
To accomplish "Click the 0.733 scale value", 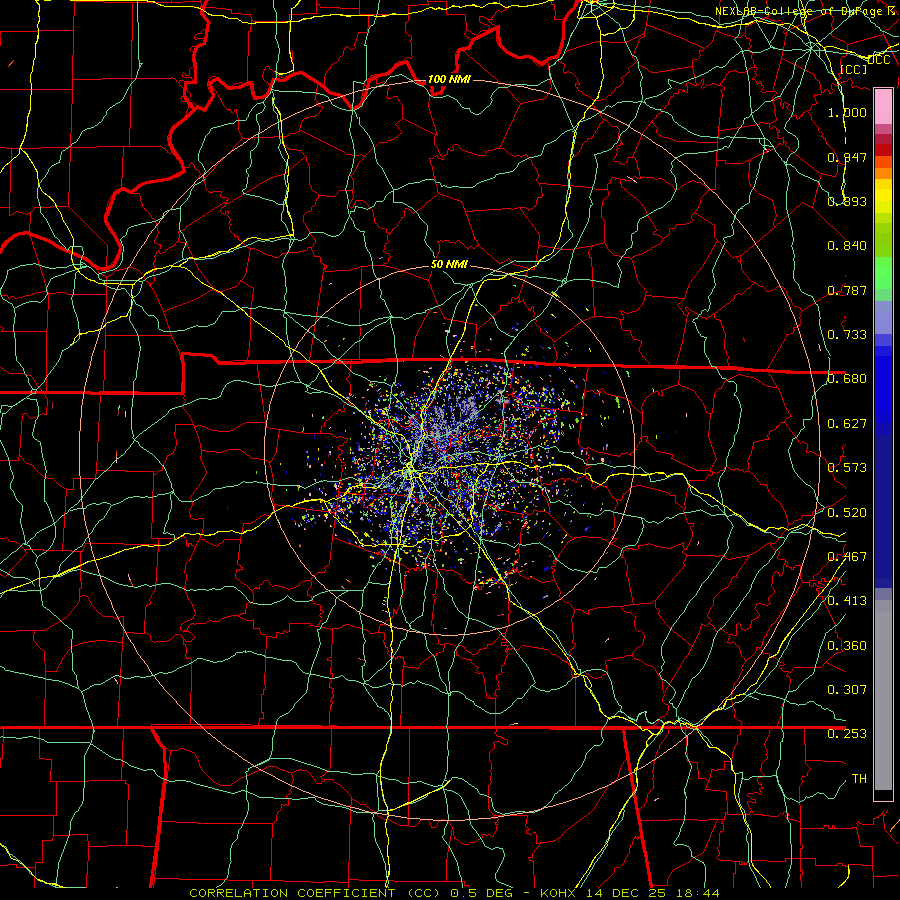I will pos(847,334).
